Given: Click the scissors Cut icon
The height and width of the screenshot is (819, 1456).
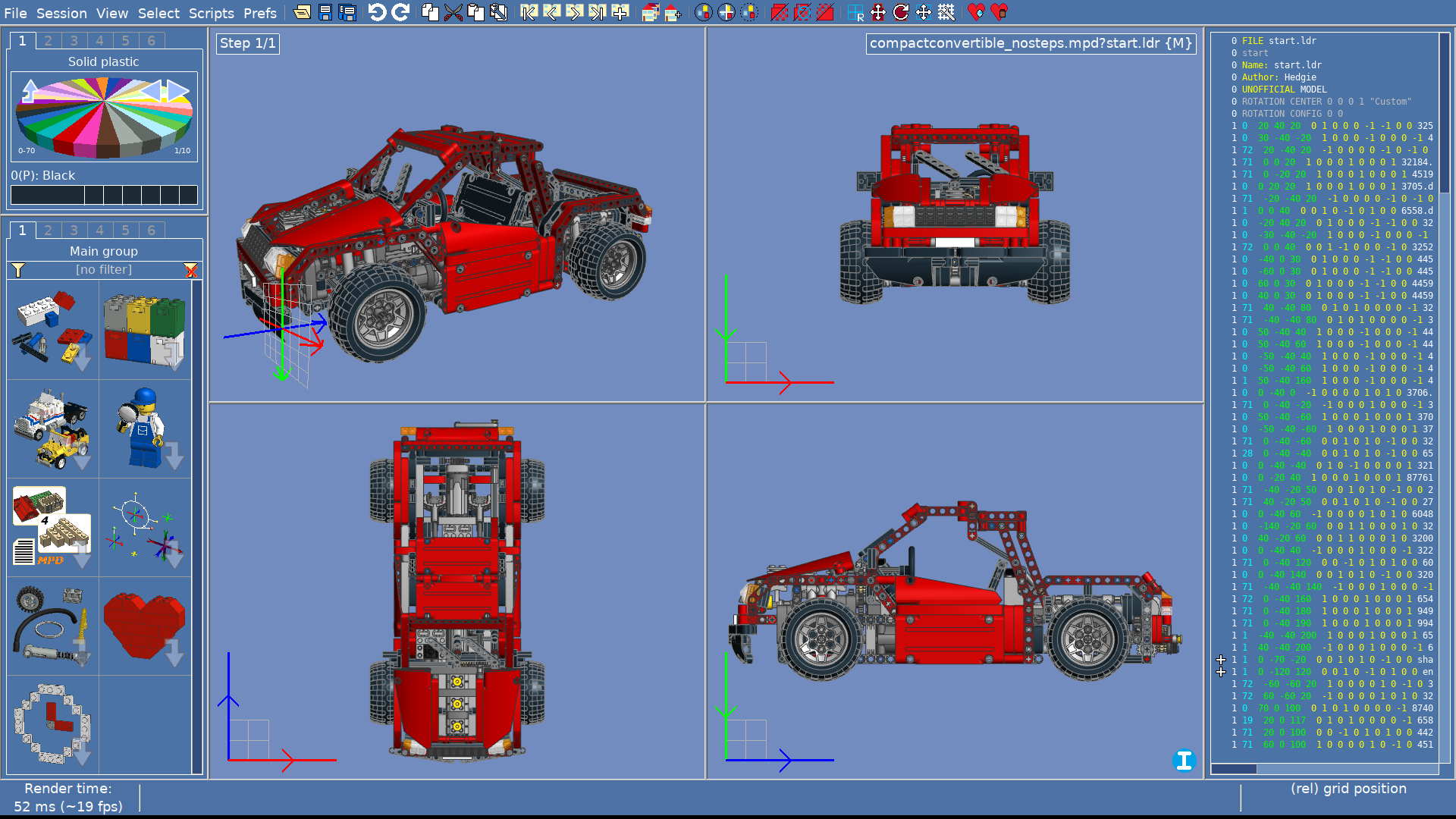Looking at the screenshot, I should (453, 12).
